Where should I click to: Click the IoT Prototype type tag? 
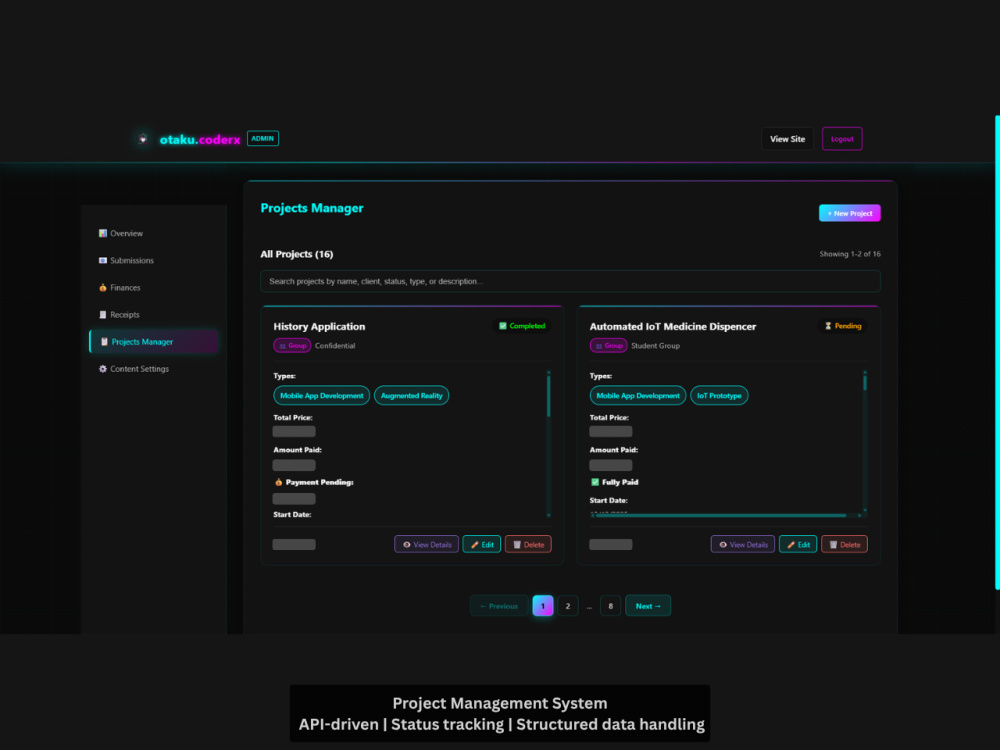719,395
